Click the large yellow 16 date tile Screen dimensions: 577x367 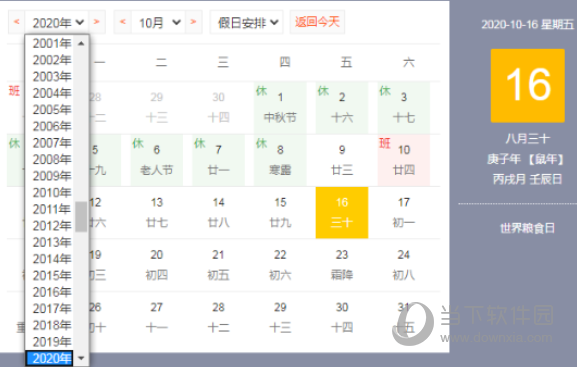click(x=528, y=85)
